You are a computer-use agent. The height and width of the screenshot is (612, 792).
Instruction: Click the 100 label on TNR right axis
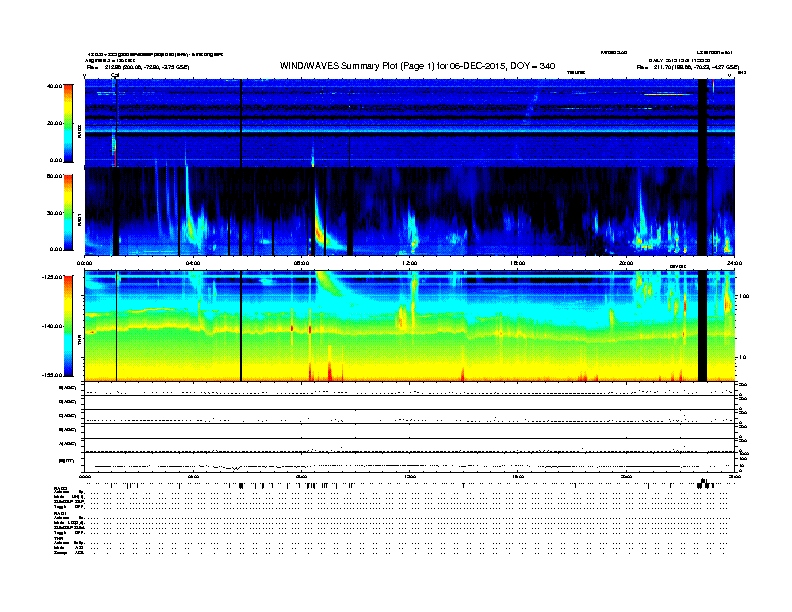pos(745,296)
